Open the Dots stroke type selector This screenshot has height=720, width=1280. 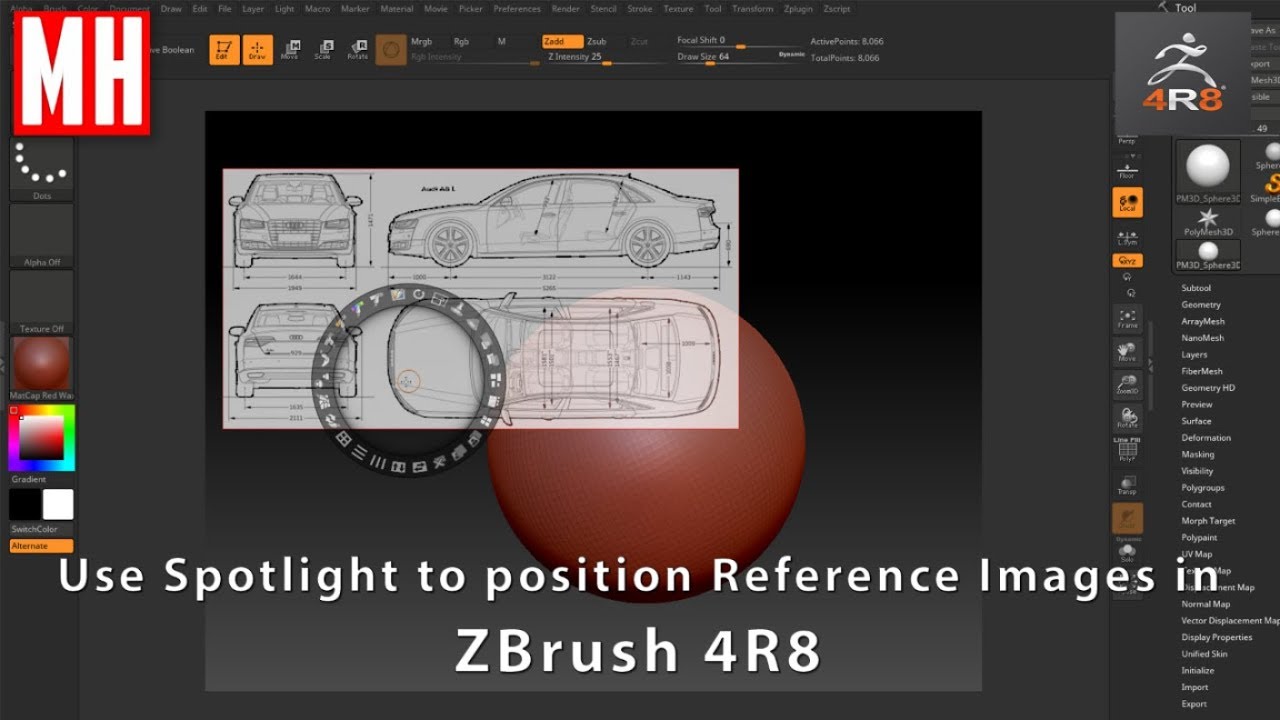click(x=41, y=170)
